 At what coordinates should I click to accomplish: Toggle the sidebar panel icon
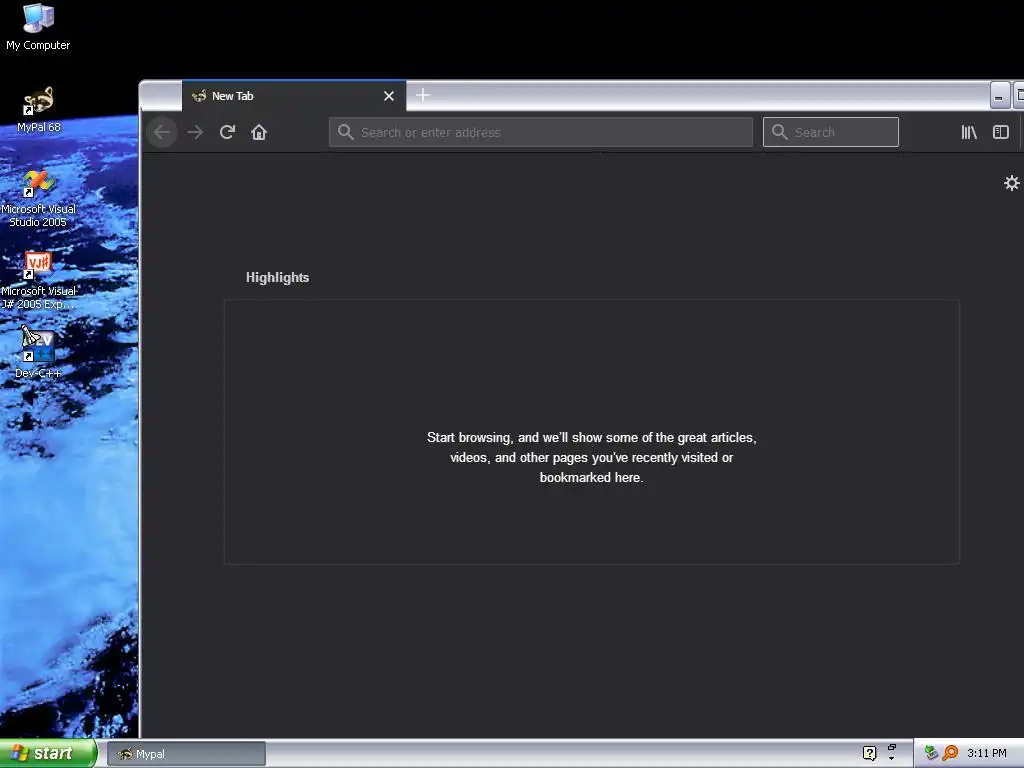1000,133
